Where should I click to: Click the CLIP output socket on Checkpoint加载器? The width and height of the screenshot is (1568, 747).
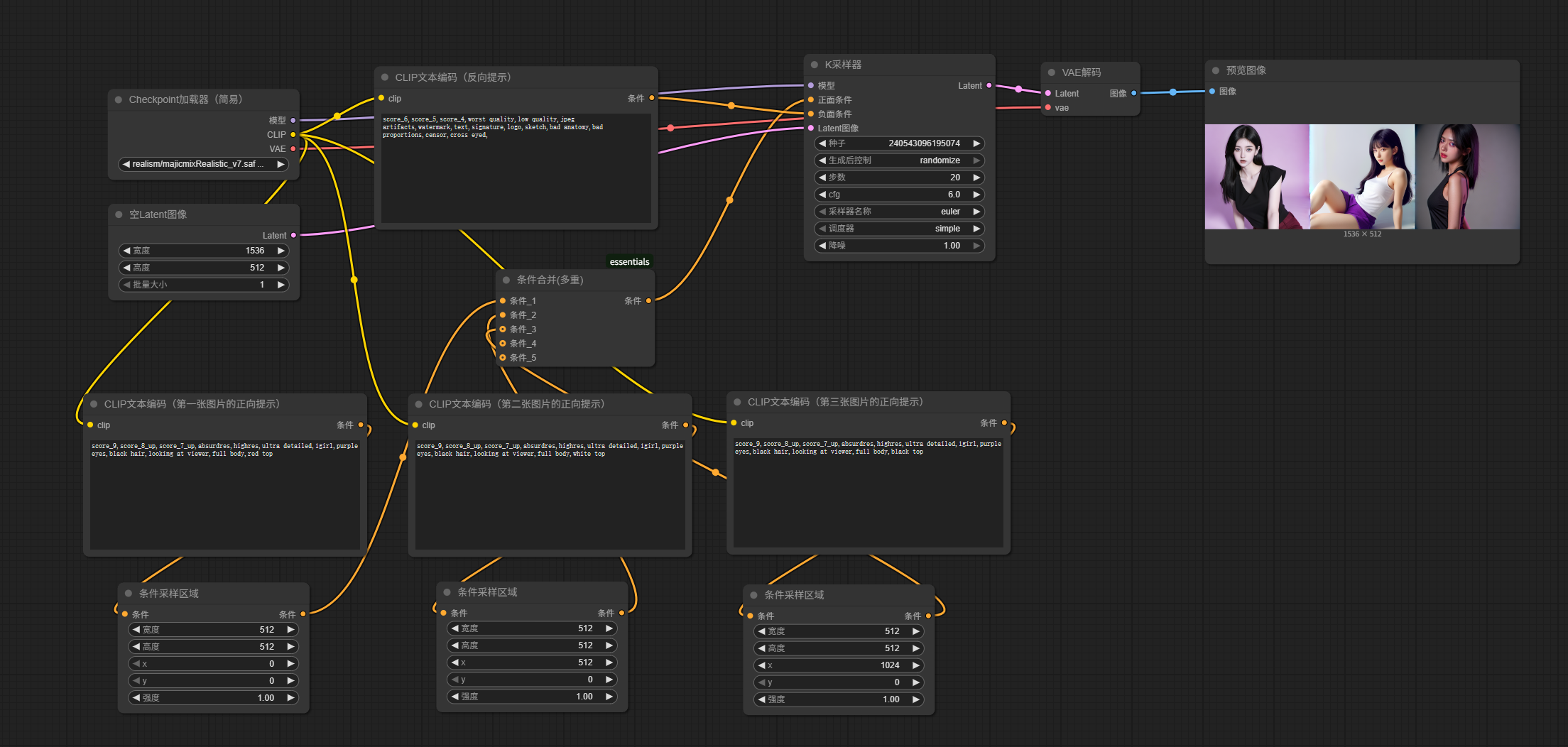(293, 134)
